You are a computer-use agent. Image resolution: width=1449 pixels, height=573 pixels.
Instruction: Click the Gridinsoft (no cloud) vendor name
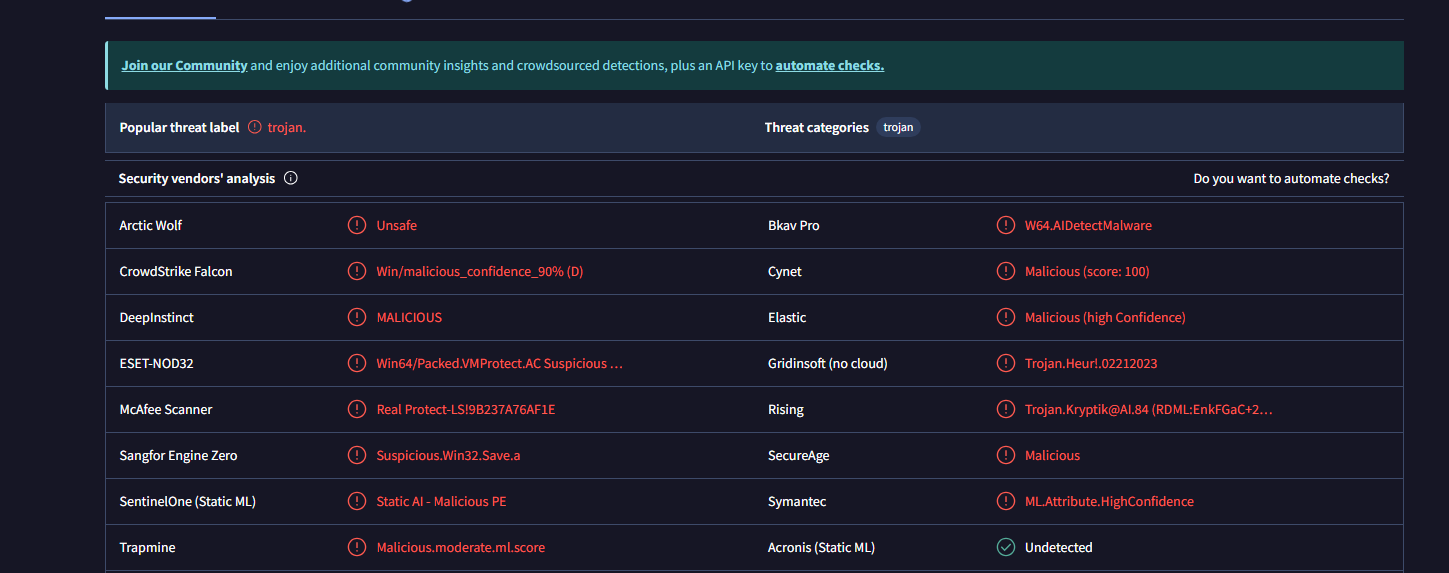pos(828,363)
